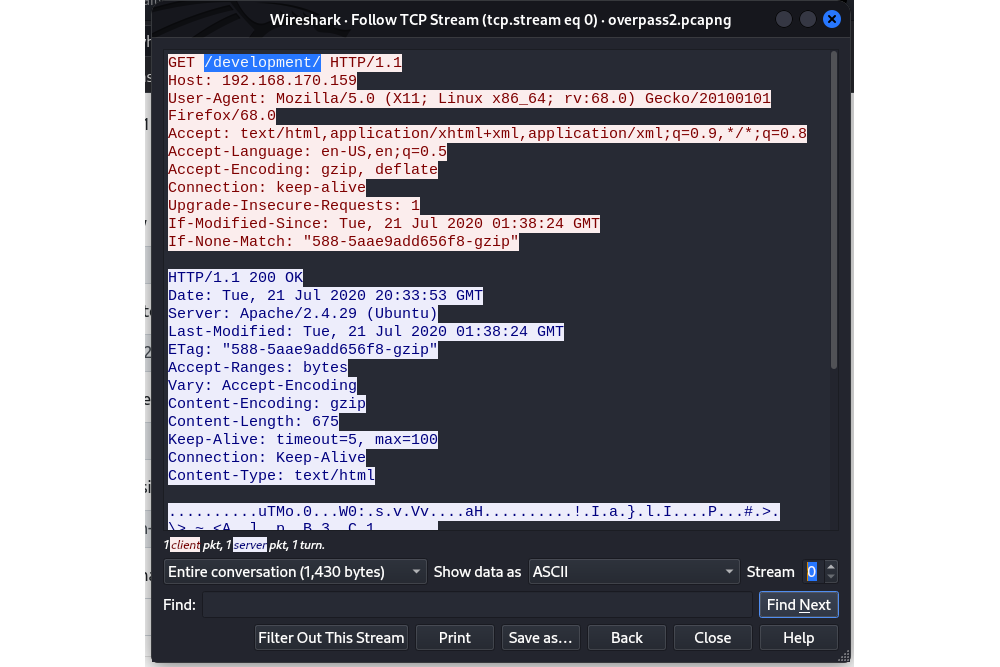Click the Content-Length: 675 line

[253, 421]
